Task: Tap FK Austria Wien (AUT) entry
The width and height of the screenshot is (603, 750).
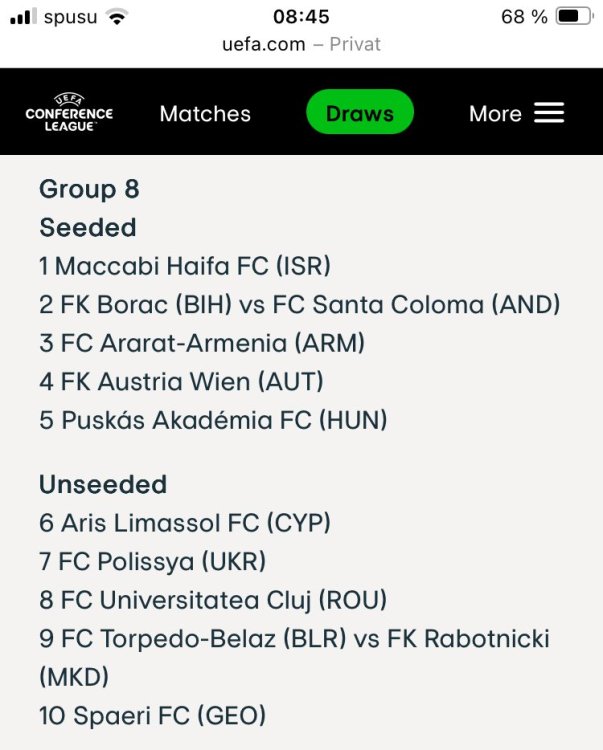Action: (x=181, y=381)
